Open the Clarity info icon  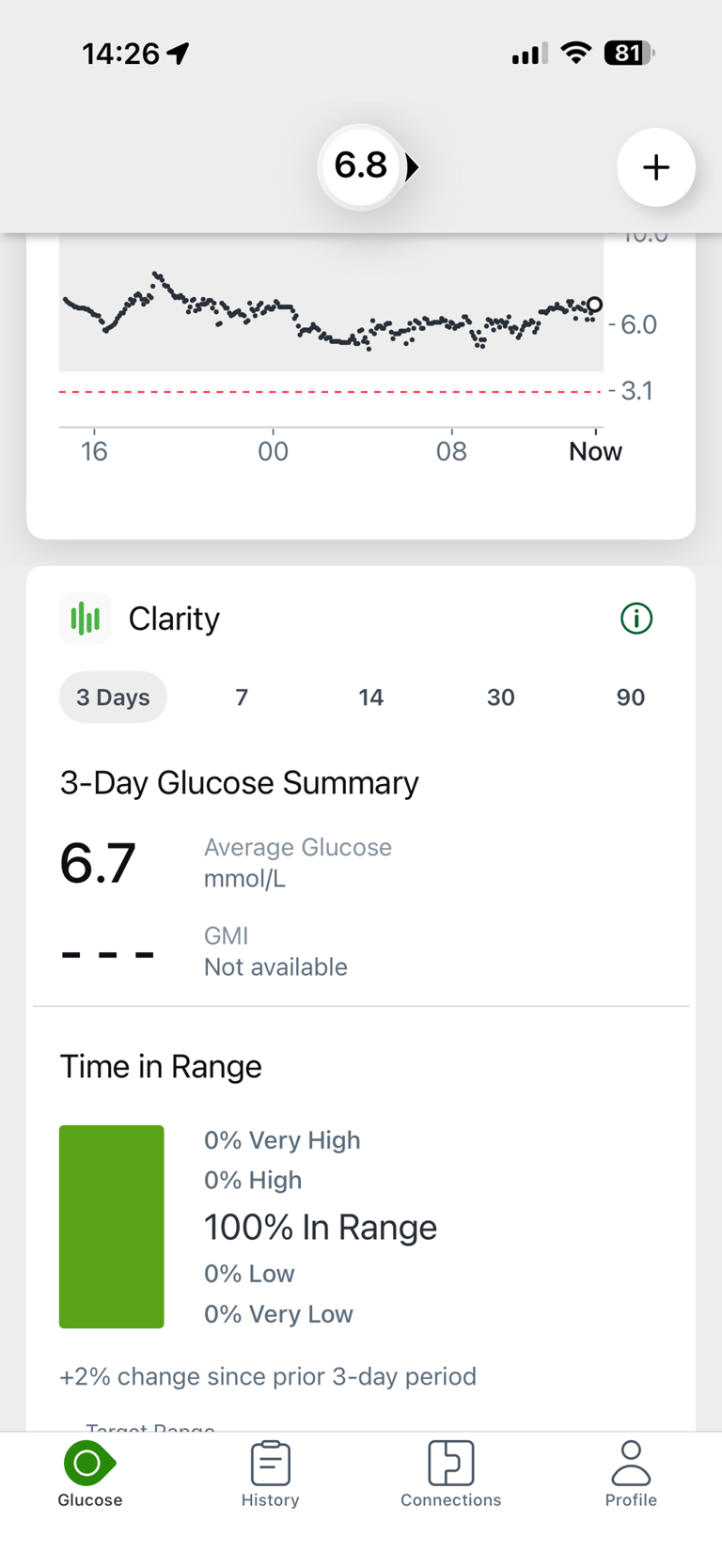[x=636, y=619]
